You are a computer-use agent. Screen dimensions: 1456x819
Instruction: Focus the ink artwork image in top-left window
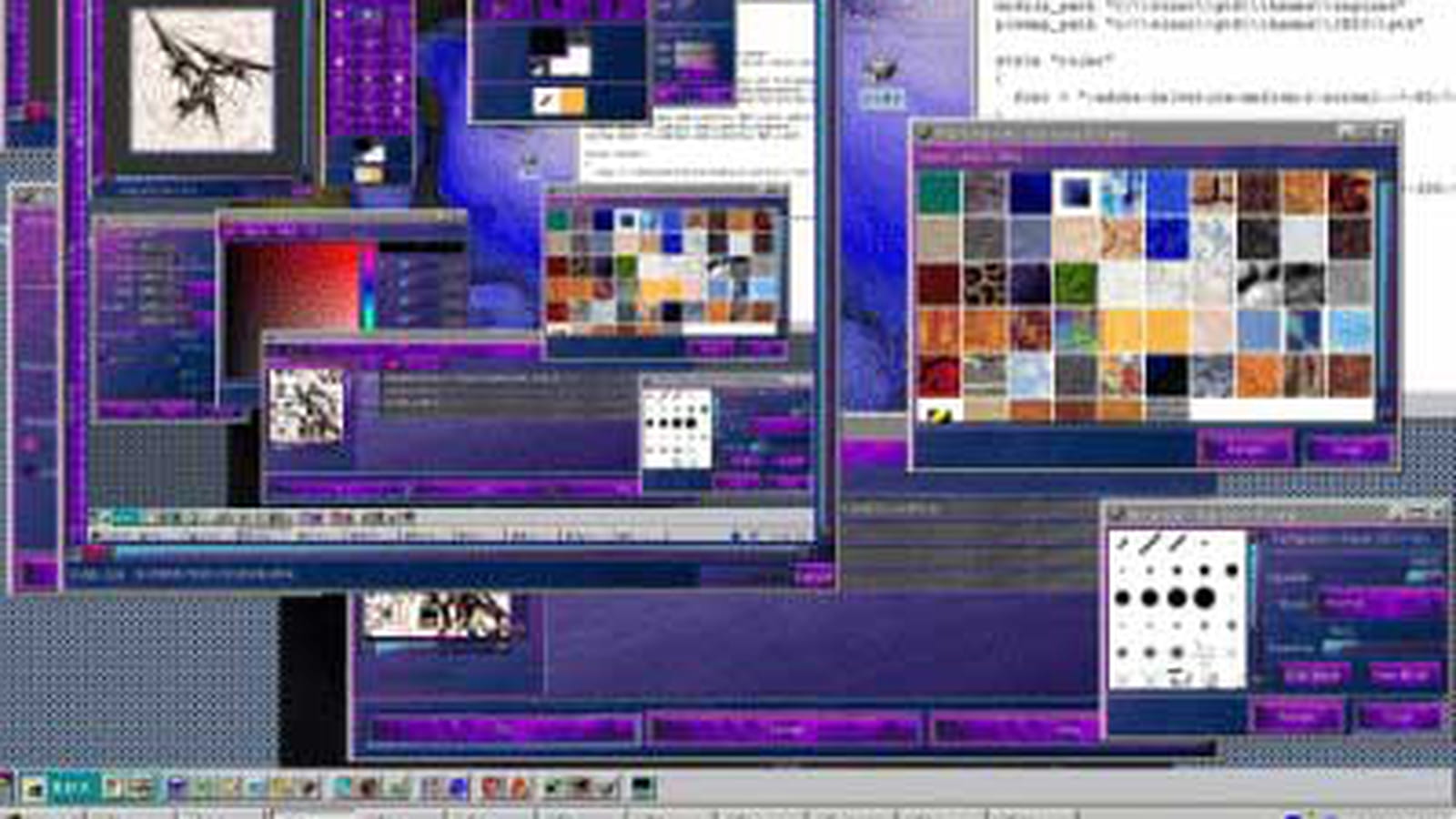(202, 81)
